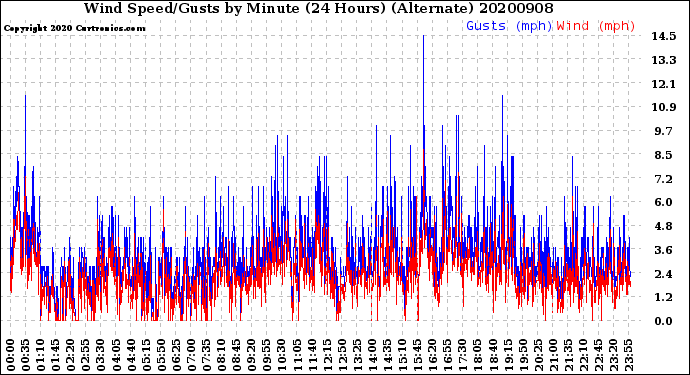Click the 05:15 time axis label

[146, 355]
